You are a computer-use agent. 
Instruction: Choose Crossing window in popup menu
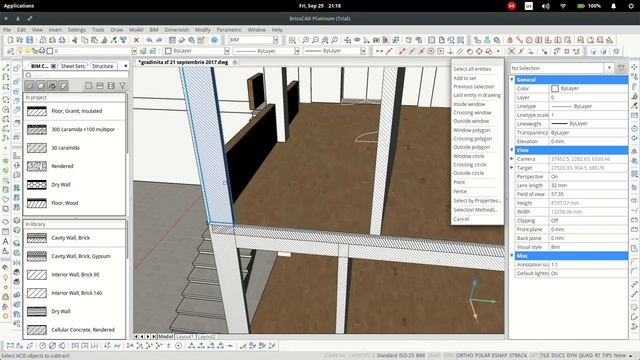[472, 113]
